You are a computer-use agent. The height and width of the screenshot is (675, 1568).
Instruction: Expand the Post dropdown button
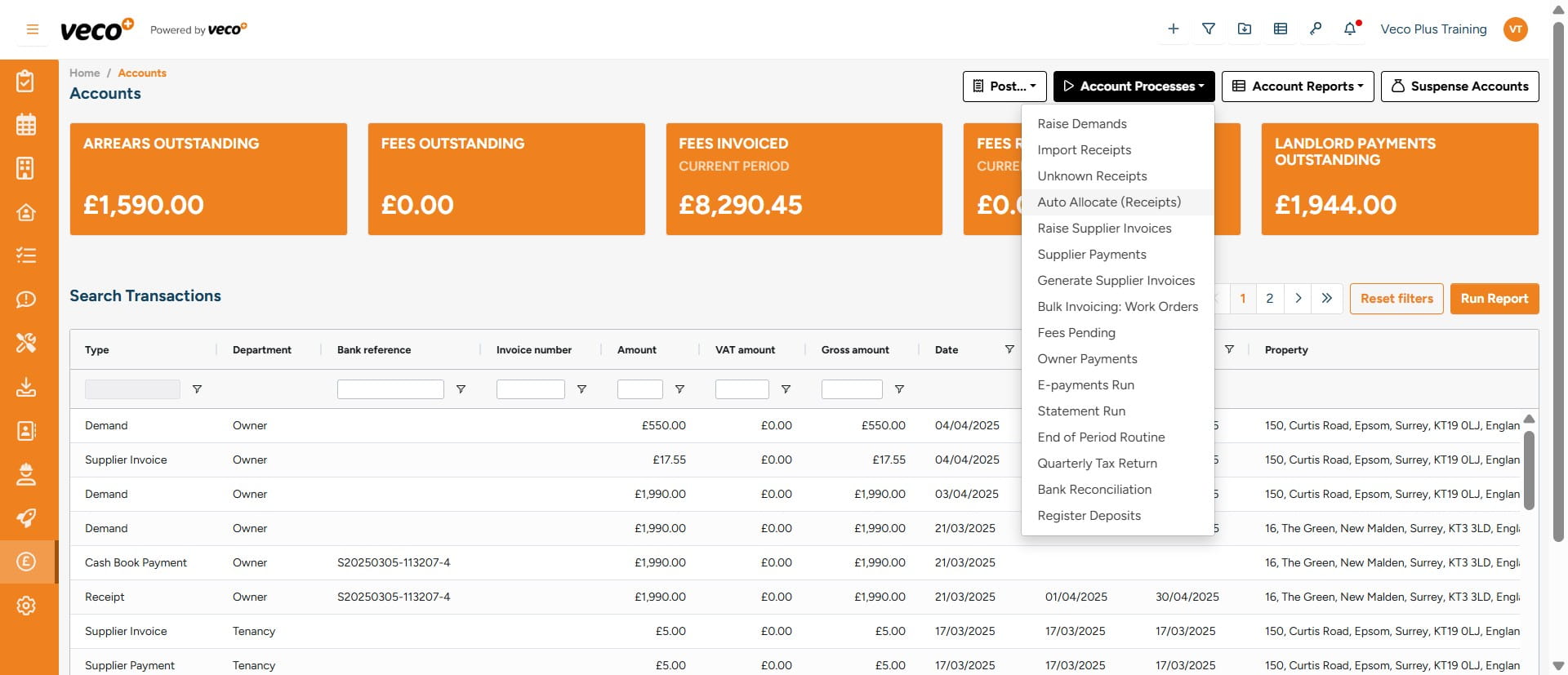(x=1004, y=87)
